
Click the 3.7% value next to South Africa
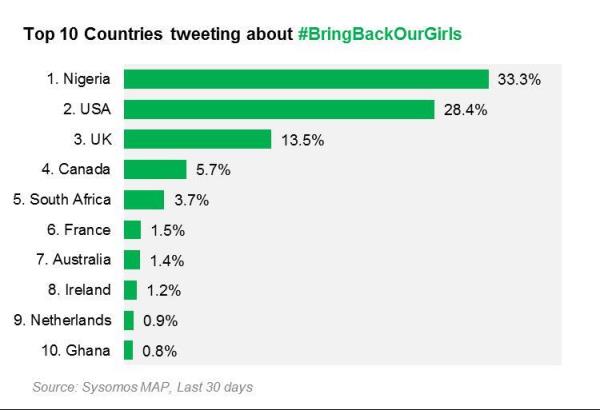190,200
